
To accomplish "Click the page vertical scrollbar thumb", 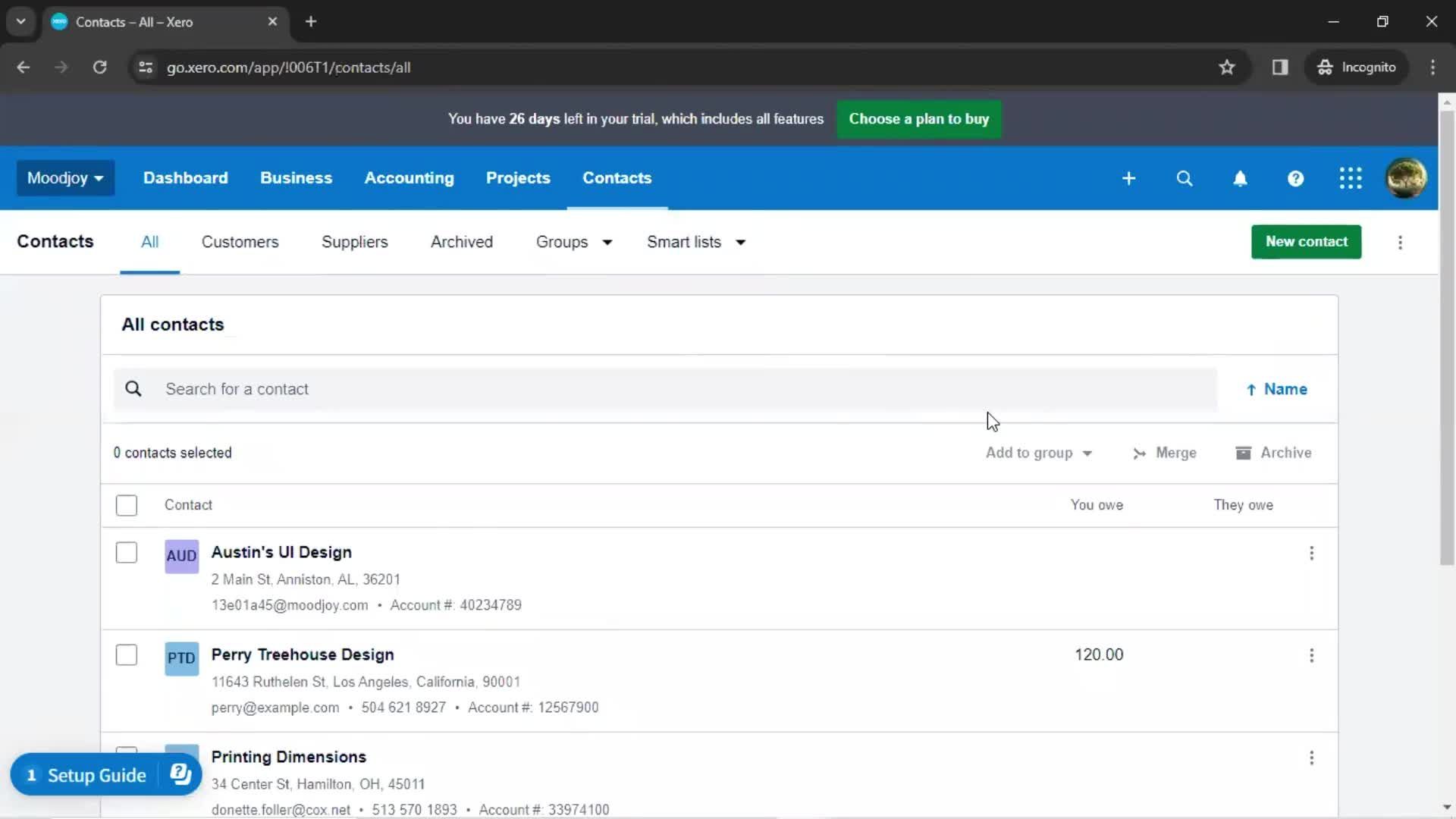I will [1447, 337].
